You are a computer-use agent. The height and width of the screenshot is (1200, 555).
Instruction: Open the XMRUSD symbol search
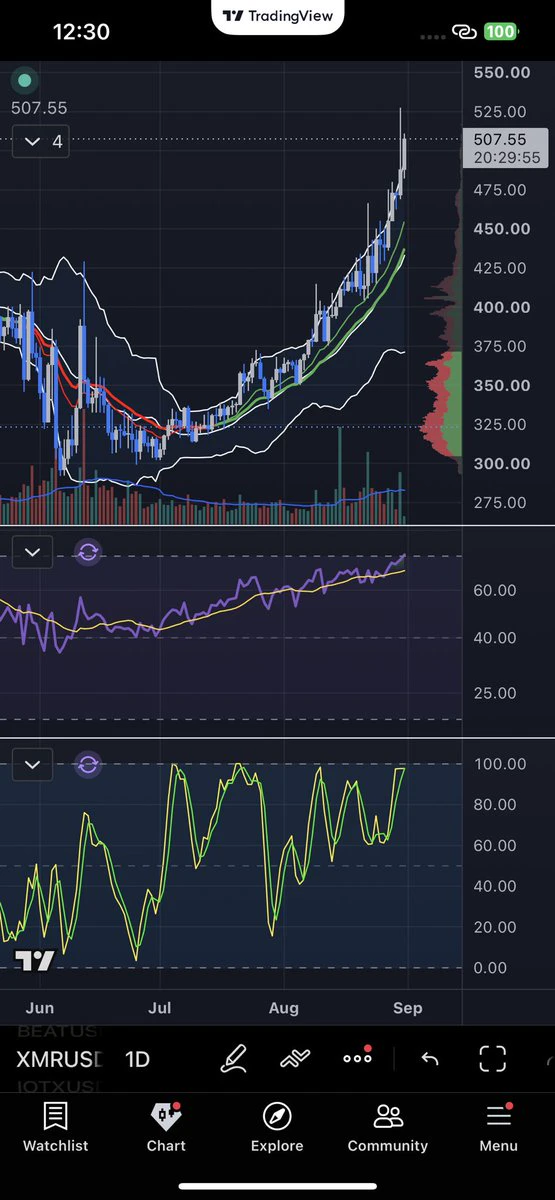point(59,1060)
